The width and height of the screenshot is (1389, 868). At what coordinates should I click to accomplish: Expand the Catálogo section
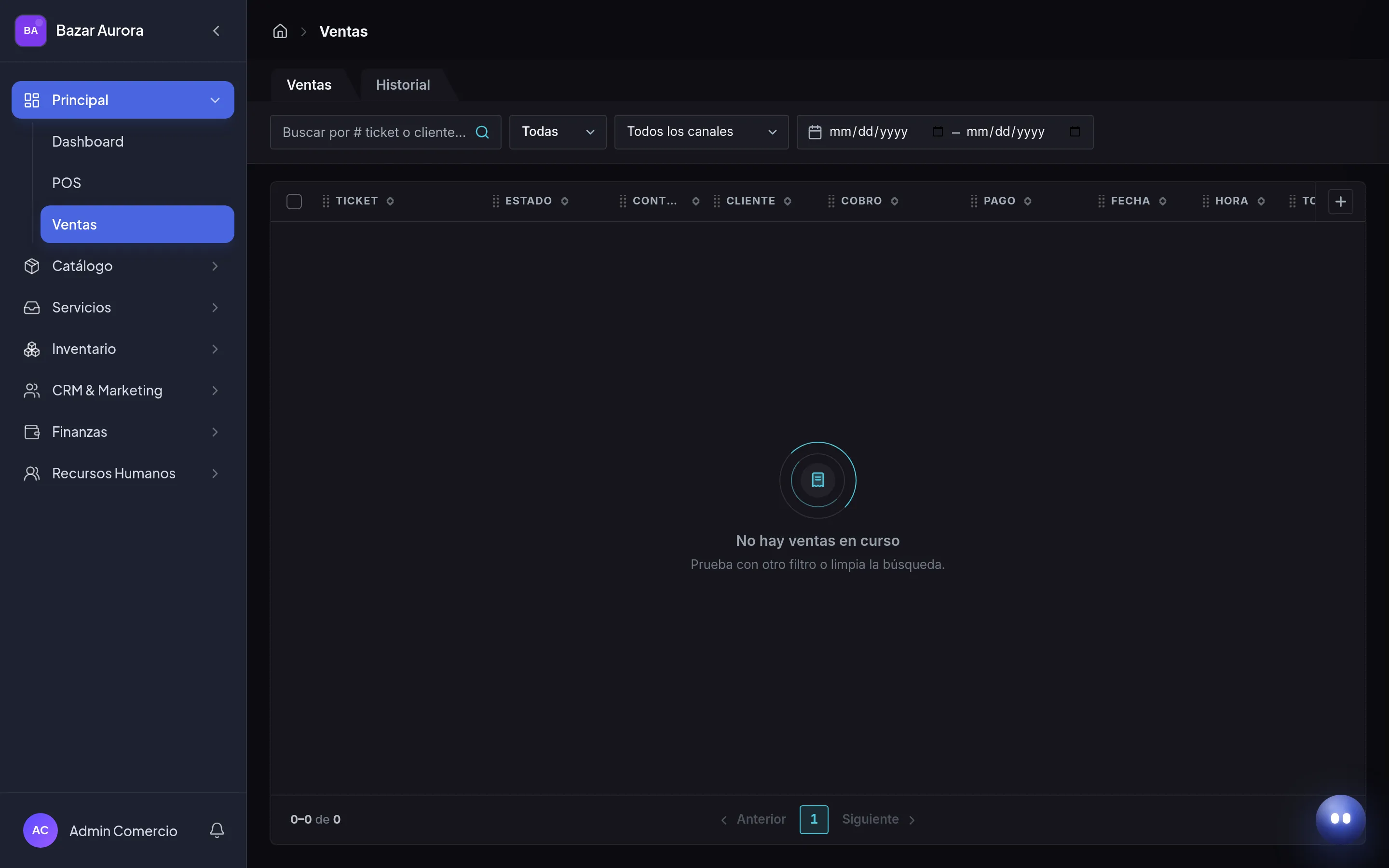click(x=123, y=266)
